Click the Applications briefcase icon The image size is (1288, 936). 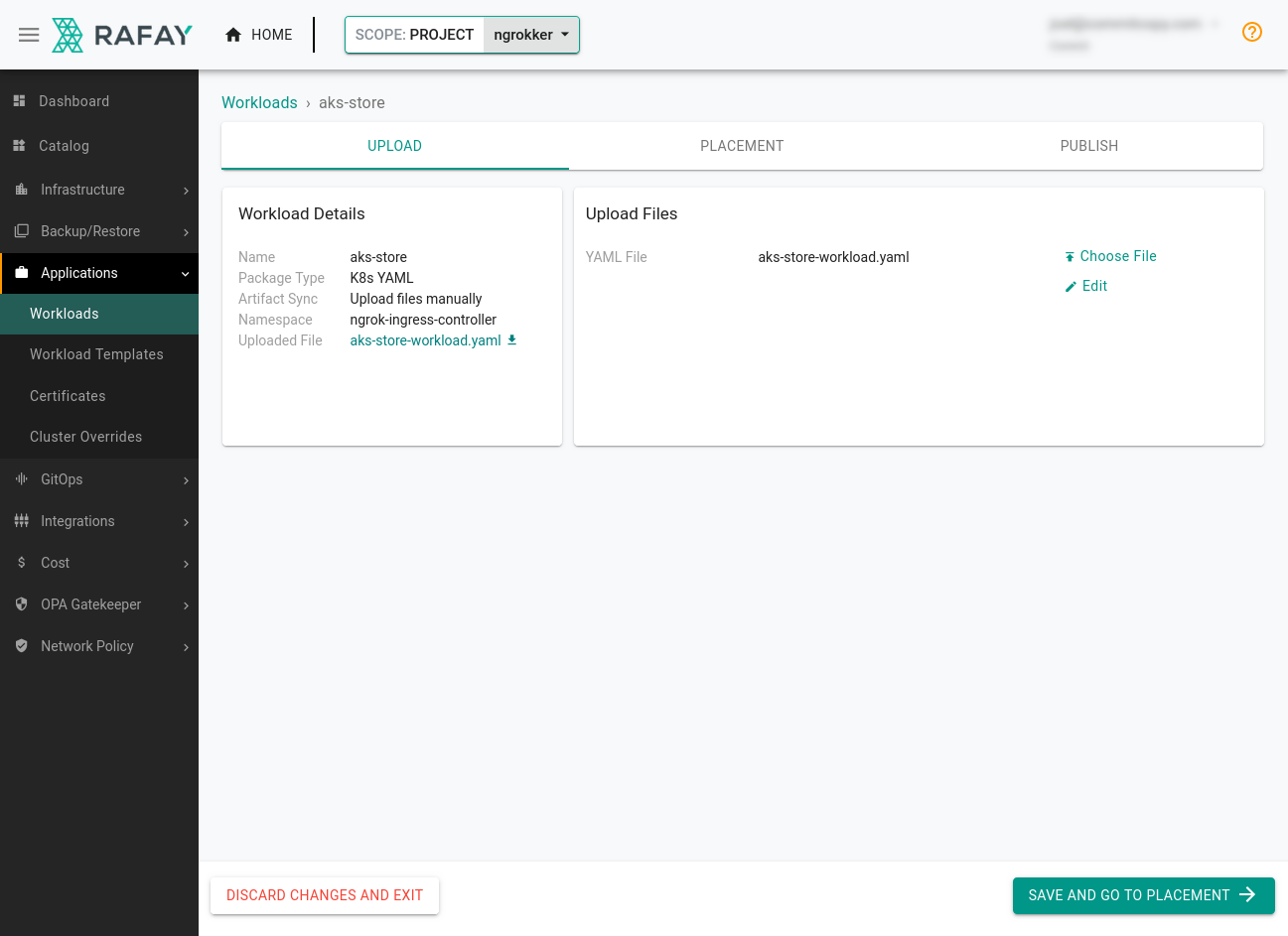[21, 273]
